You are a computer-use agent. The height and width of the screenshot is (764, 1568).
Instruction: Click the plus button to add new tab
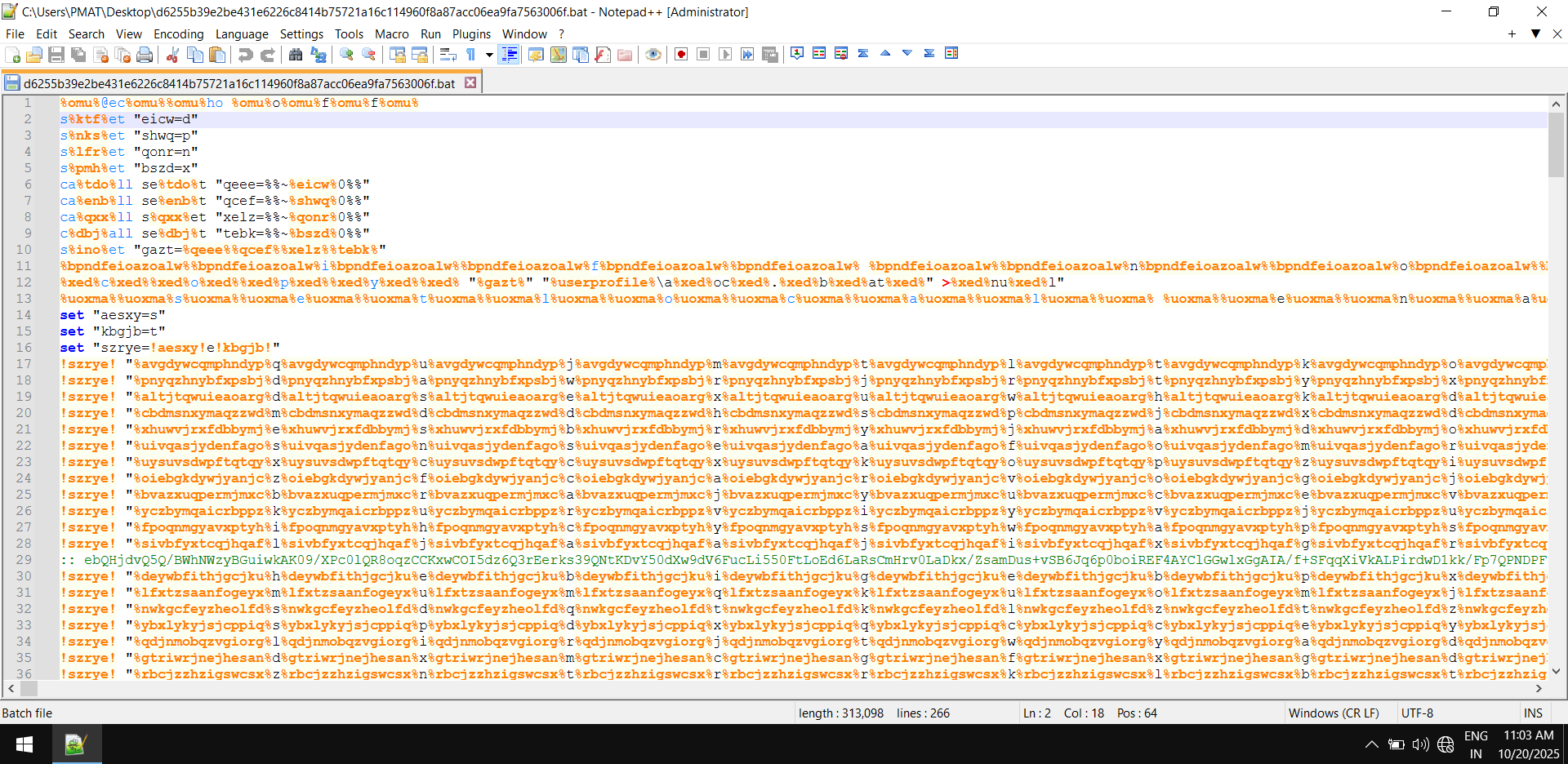[x=1512, y=33]
